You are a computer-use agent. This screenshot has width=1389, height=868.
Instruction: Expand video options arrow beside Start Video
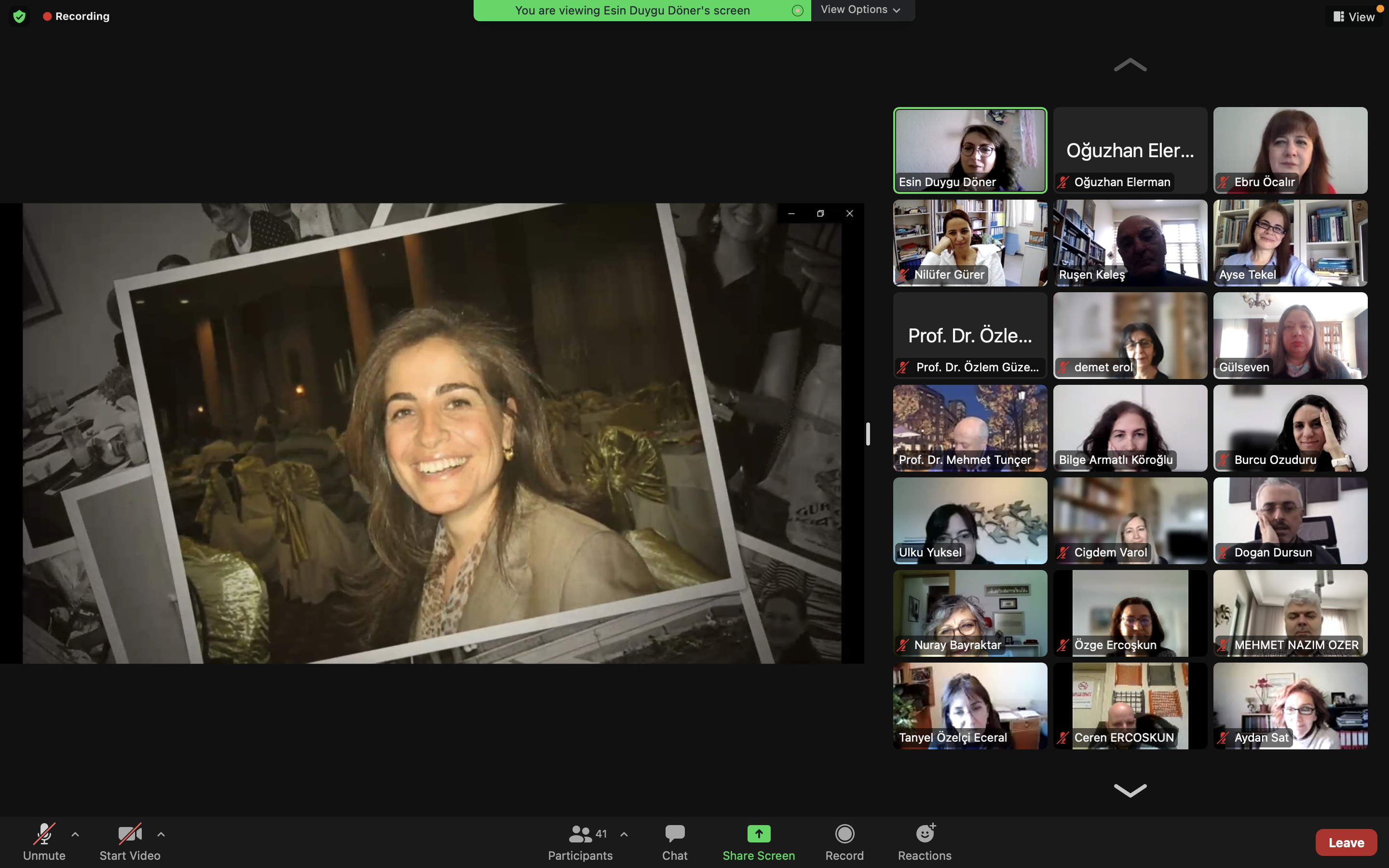point(161,834)
